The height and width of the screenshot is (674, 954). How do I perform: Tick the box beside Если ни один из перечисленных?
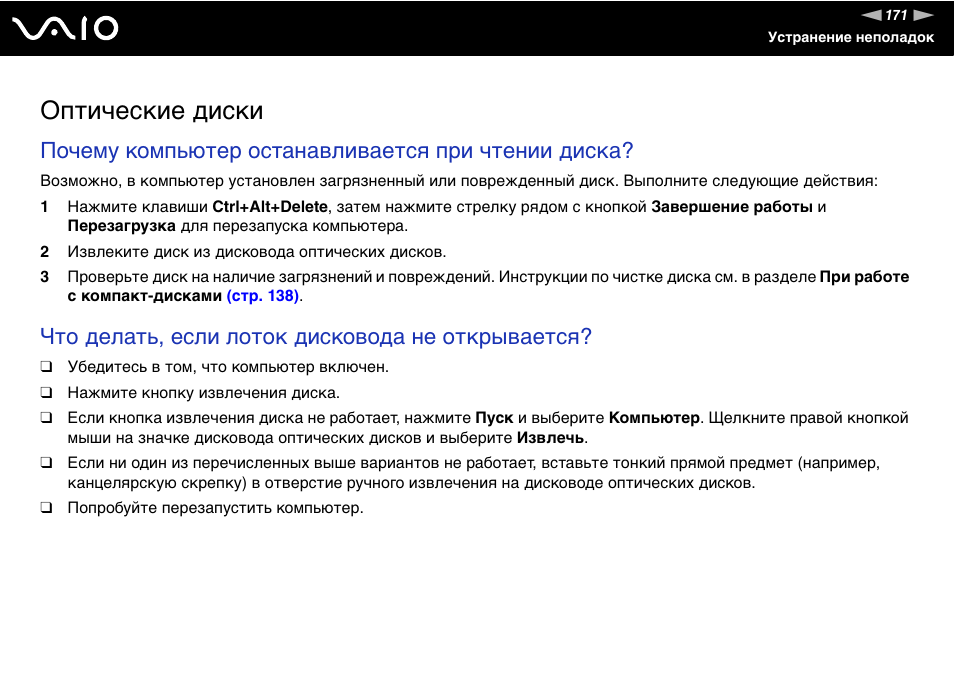46,463
